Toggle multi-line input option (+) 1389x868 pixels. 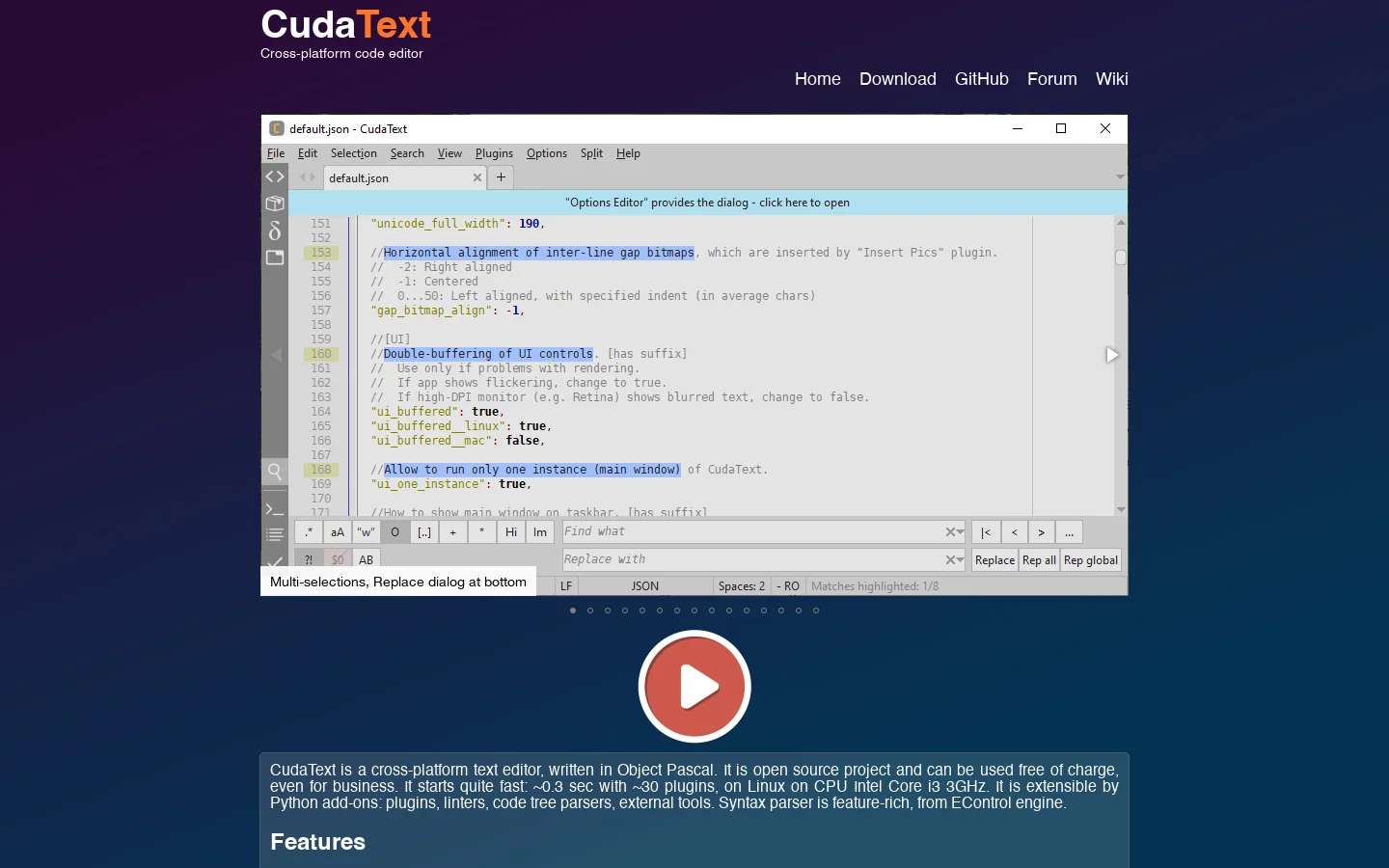tap(453, 532)
